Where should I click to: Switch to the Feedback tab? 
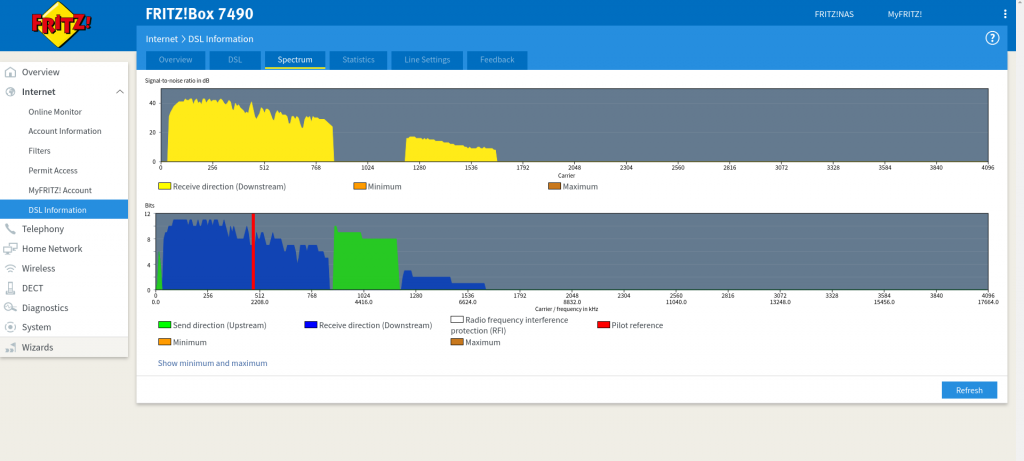497,60
